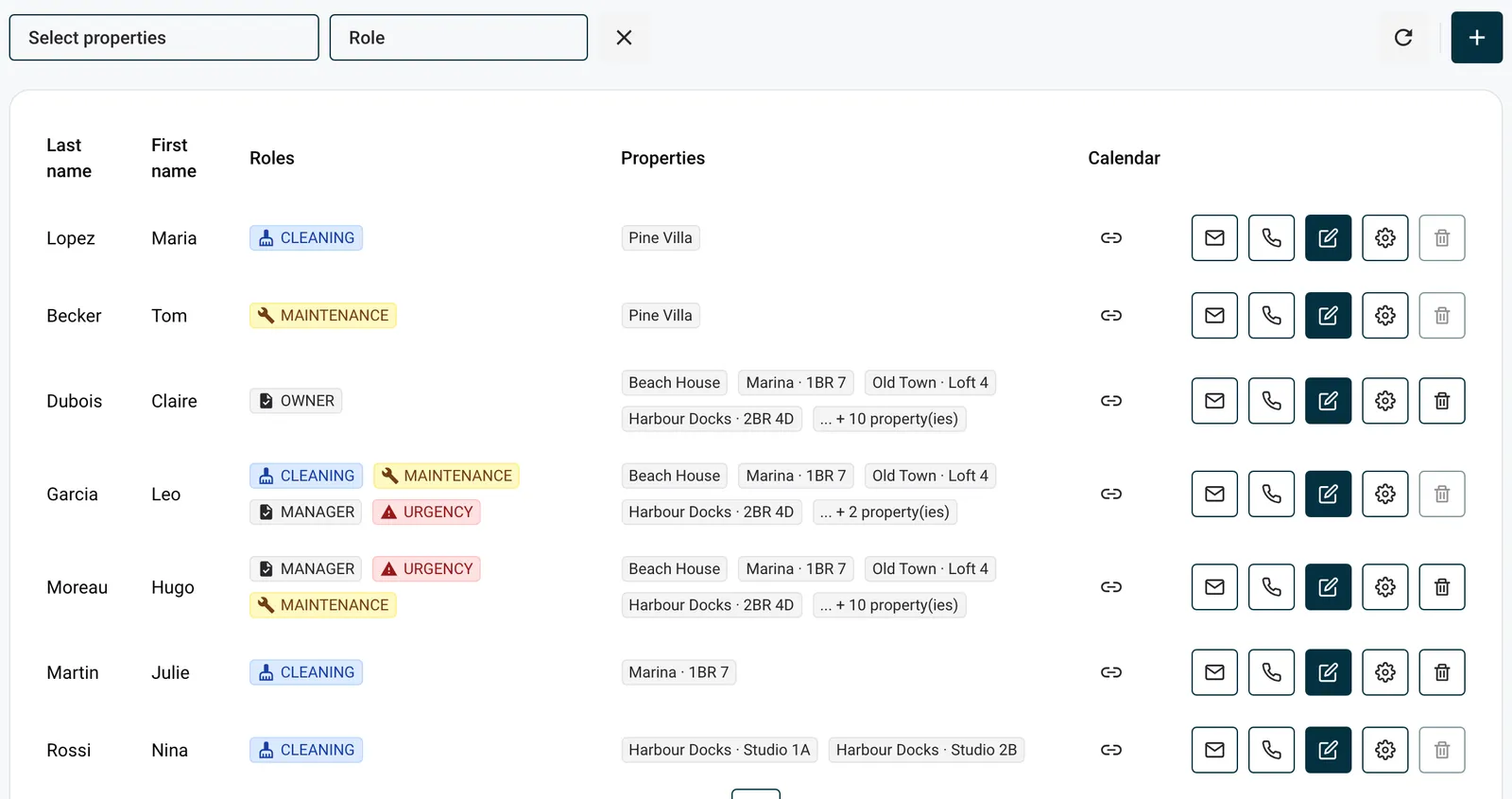Click the Last name column header
This screenshot has height=799, width=1512.
69,158
